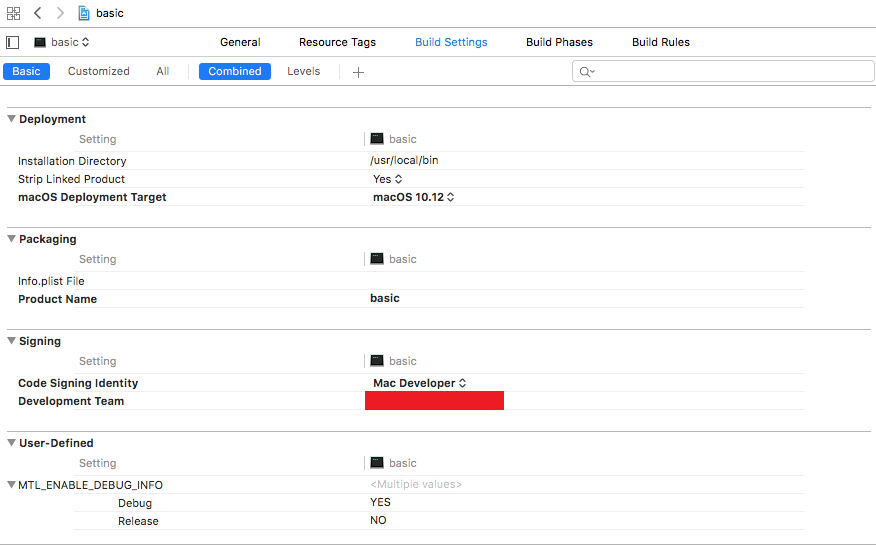Click the build settings search field
Screen dimensions: 876x545
(730, 72)
